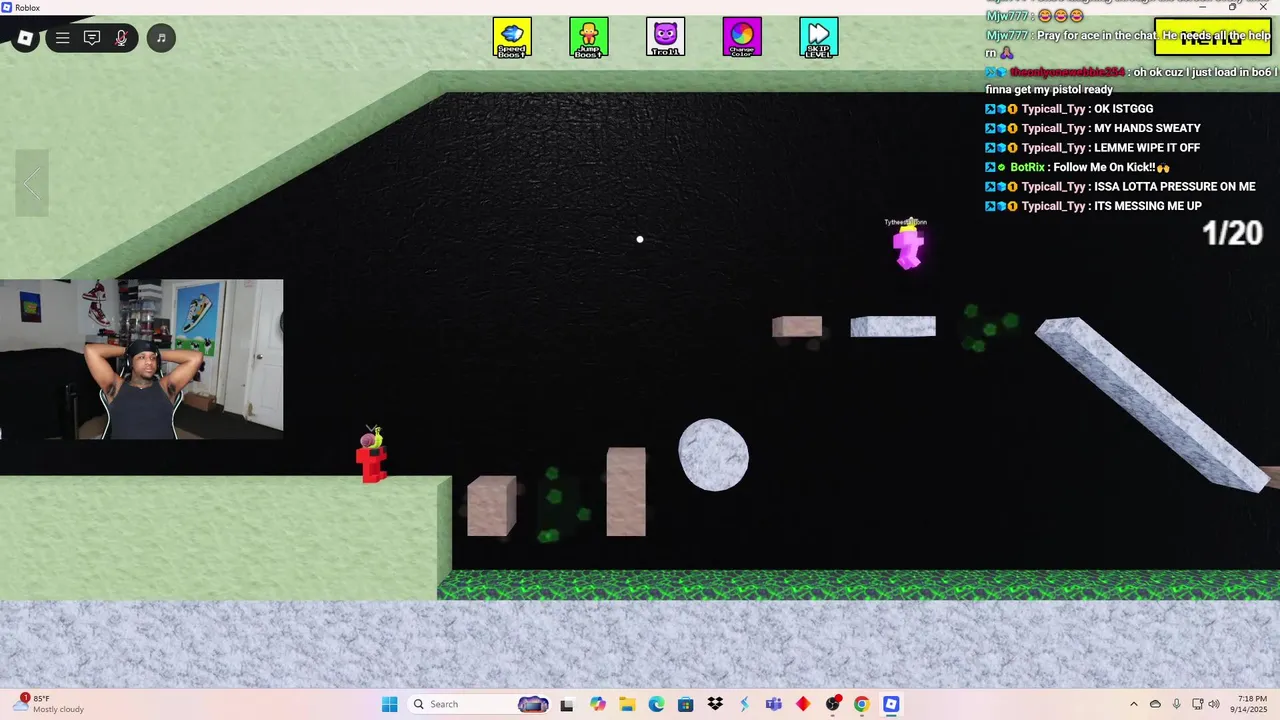
Task: Activate the Speed Boost power-up
Action: 512,37
